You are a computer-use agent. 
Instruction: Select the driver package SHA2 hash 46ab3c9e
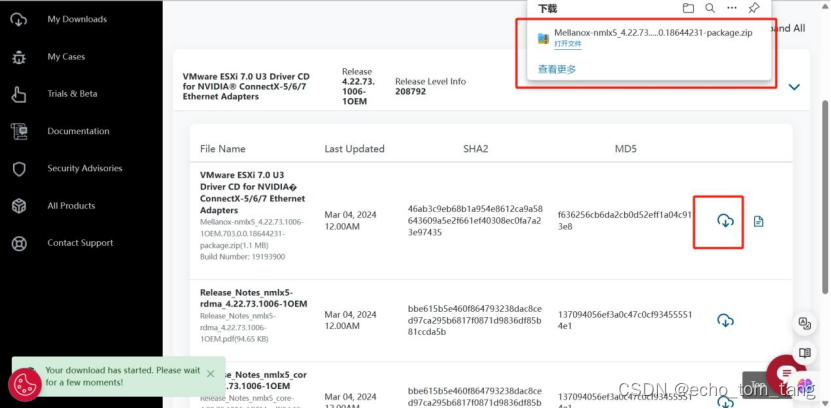[x=475, y=221]
